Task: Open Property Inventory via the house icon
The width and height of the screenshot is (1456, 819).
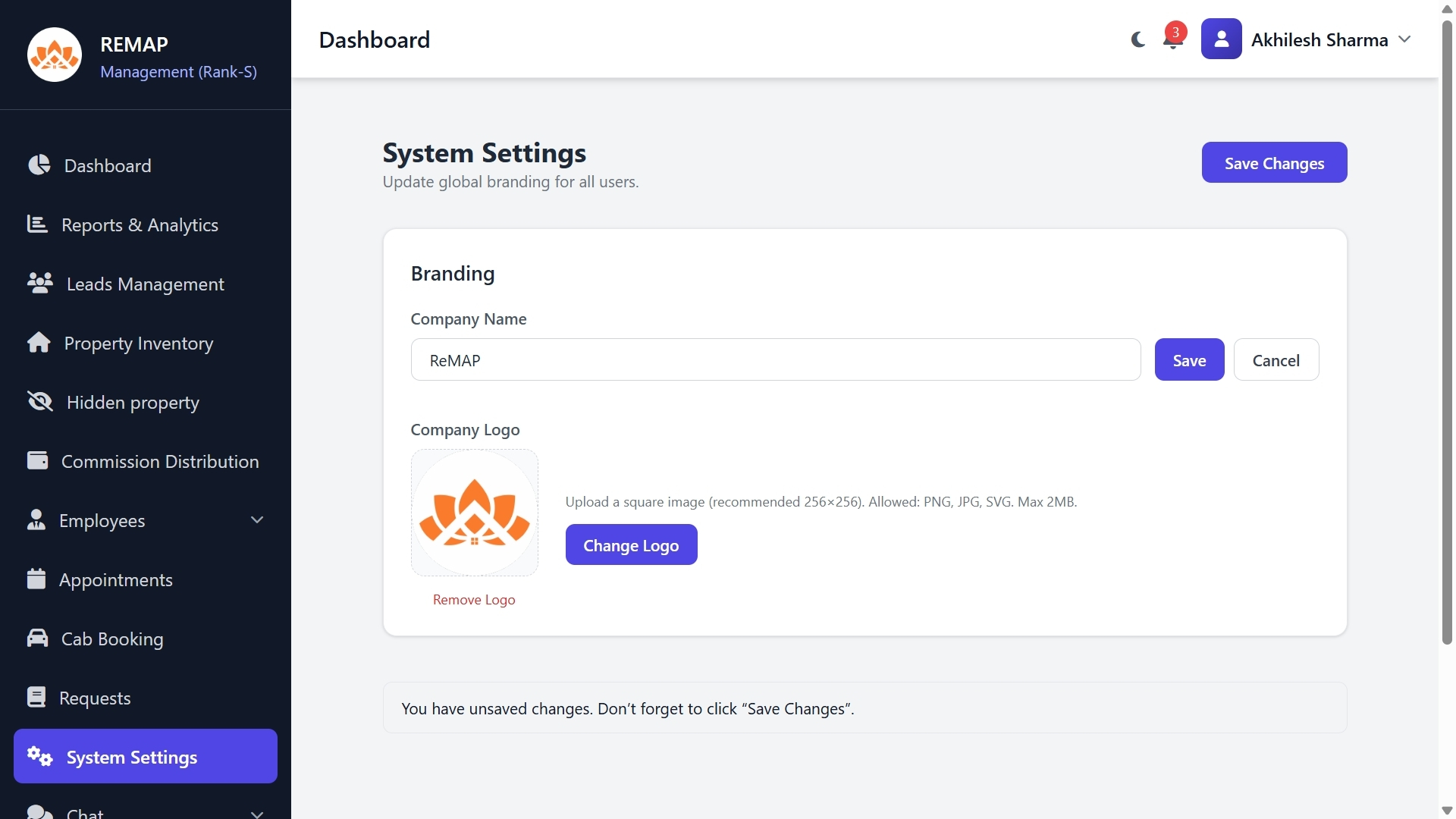Action: tap(39, 343)
